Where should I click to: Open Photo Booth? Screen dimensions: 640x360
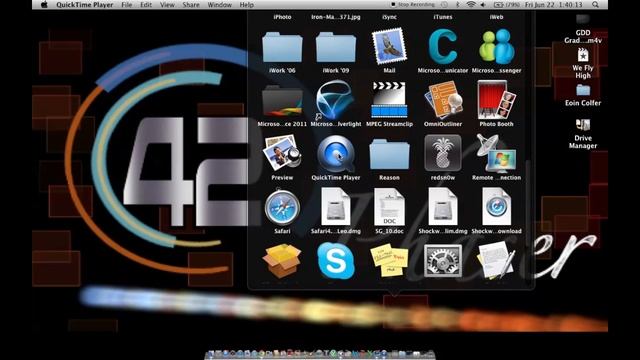[496, 100]
